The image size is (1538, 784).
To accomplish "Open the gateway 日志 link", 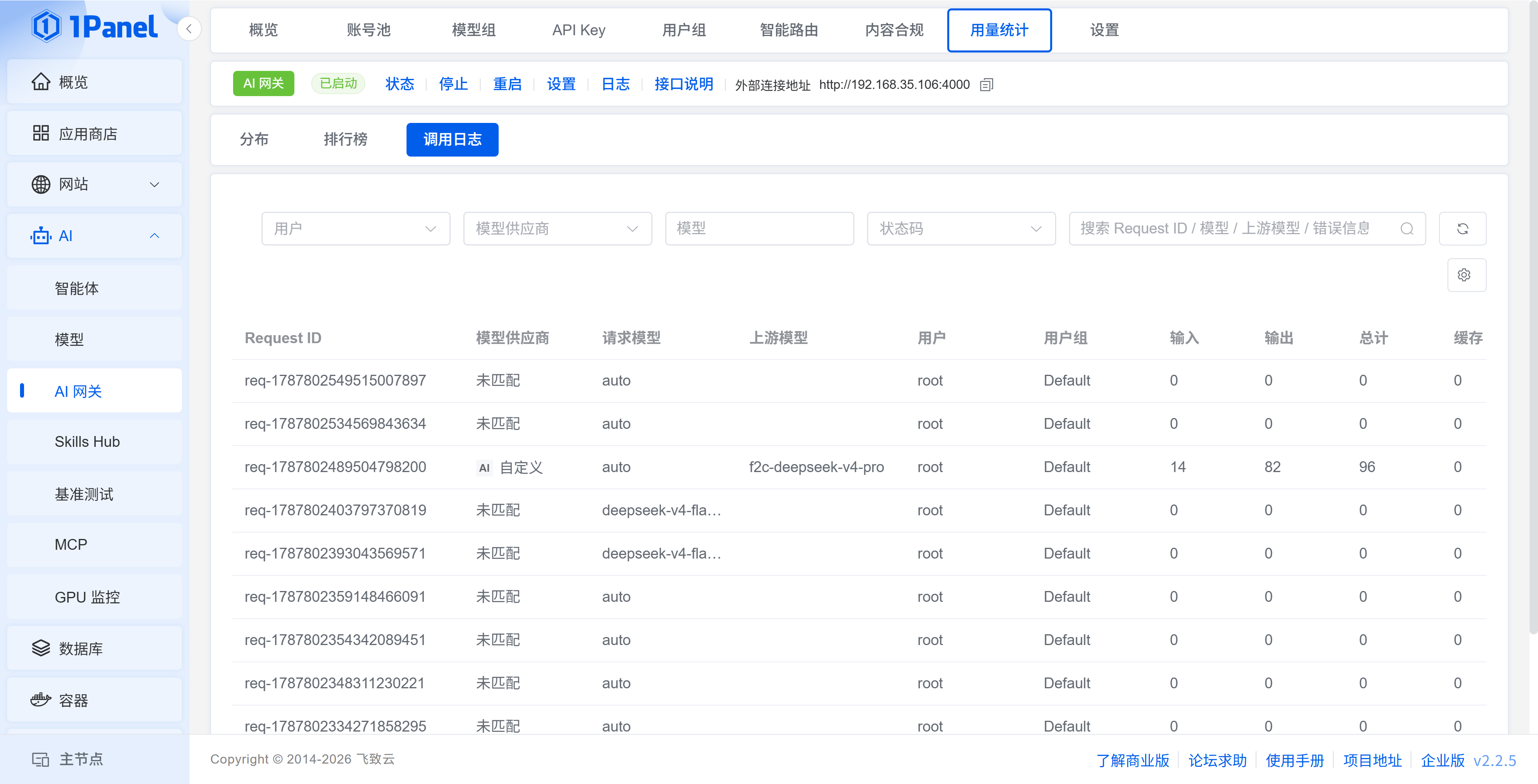I will [615, 84].
